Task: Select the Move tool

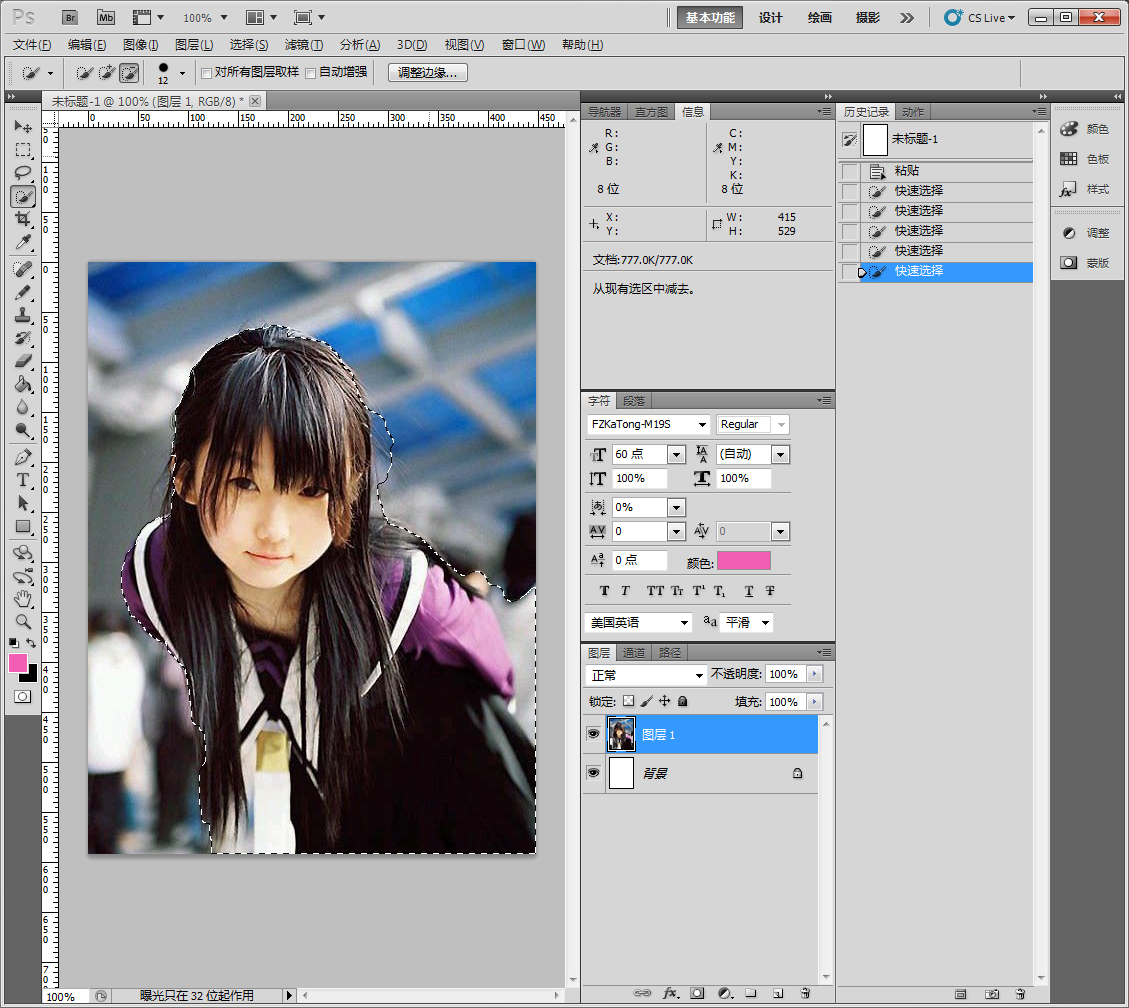Action: (x=23, y=127)
